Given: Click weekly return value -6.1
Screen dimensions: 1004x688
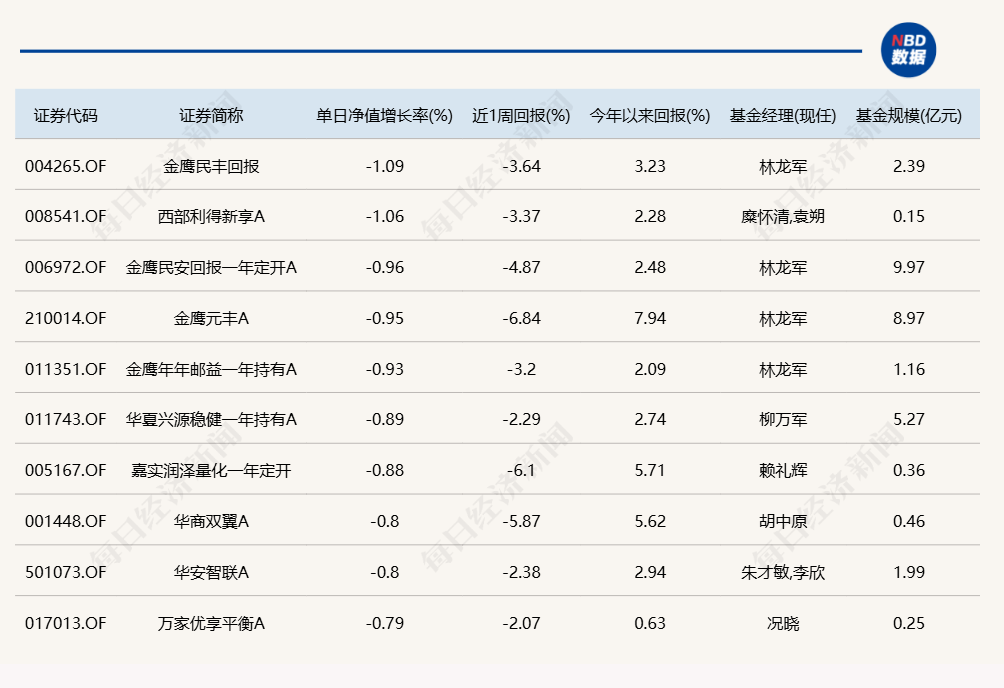Looking at the screenshot, I should click(x=521, y=470).
